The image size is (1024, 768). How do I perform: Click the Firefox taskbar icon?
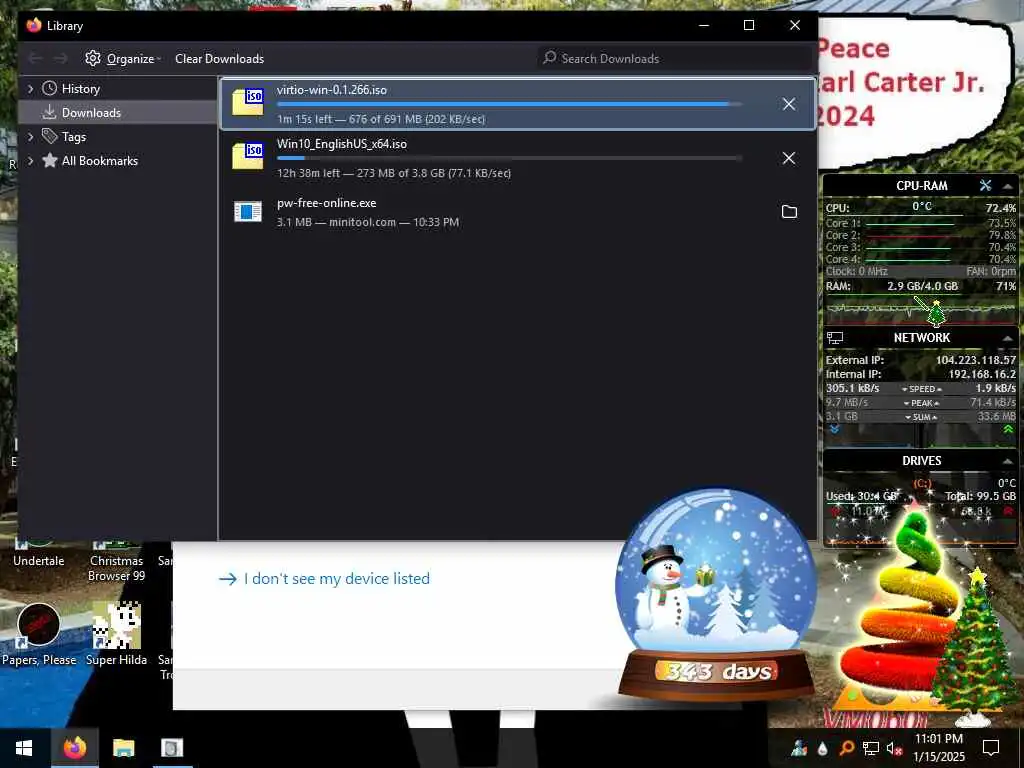(74, 748)
